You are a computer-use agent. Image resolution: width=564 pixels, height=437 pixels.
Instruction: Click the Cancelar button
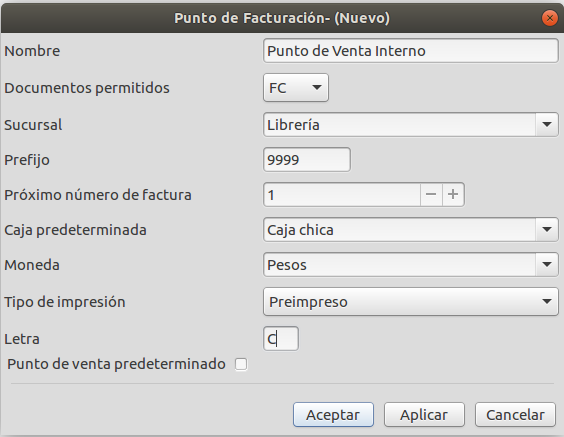(x=515, y=415)
